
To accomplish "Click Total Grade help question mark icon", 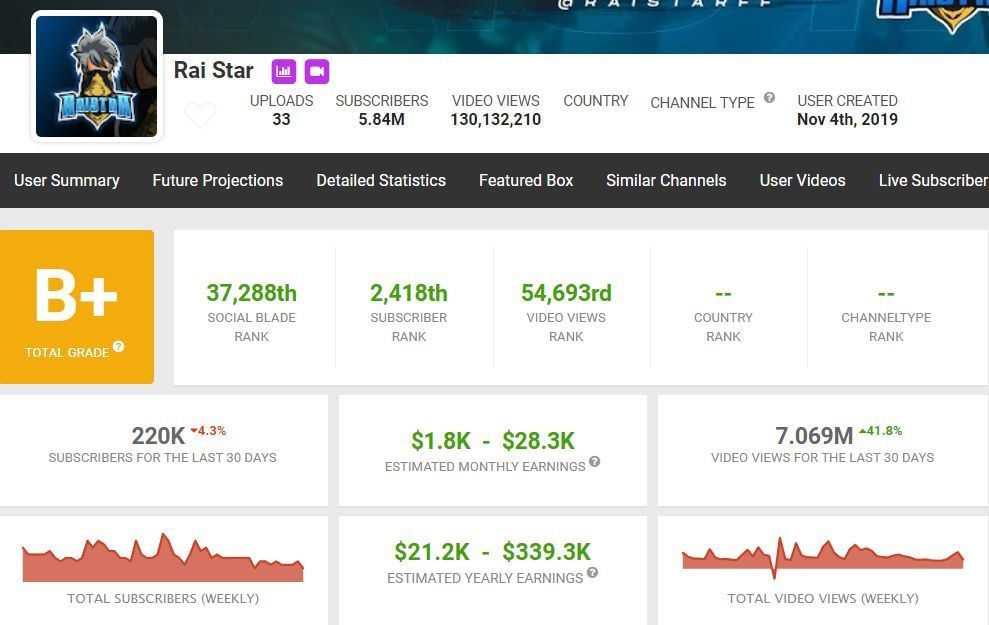I will pos(119,347).
